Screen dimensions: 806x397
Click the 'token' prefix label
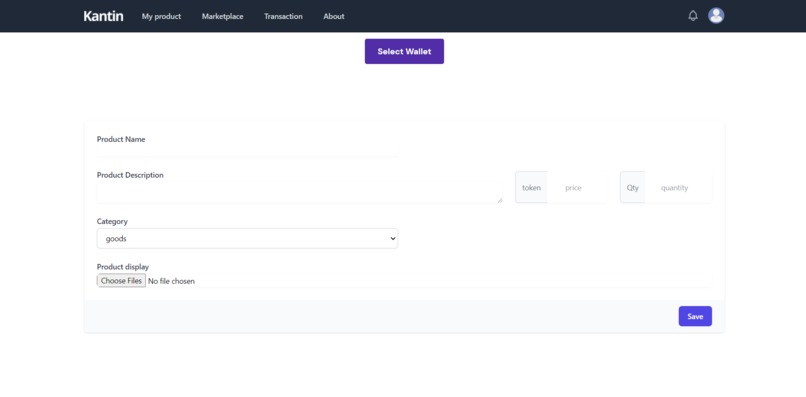[532, 188]
